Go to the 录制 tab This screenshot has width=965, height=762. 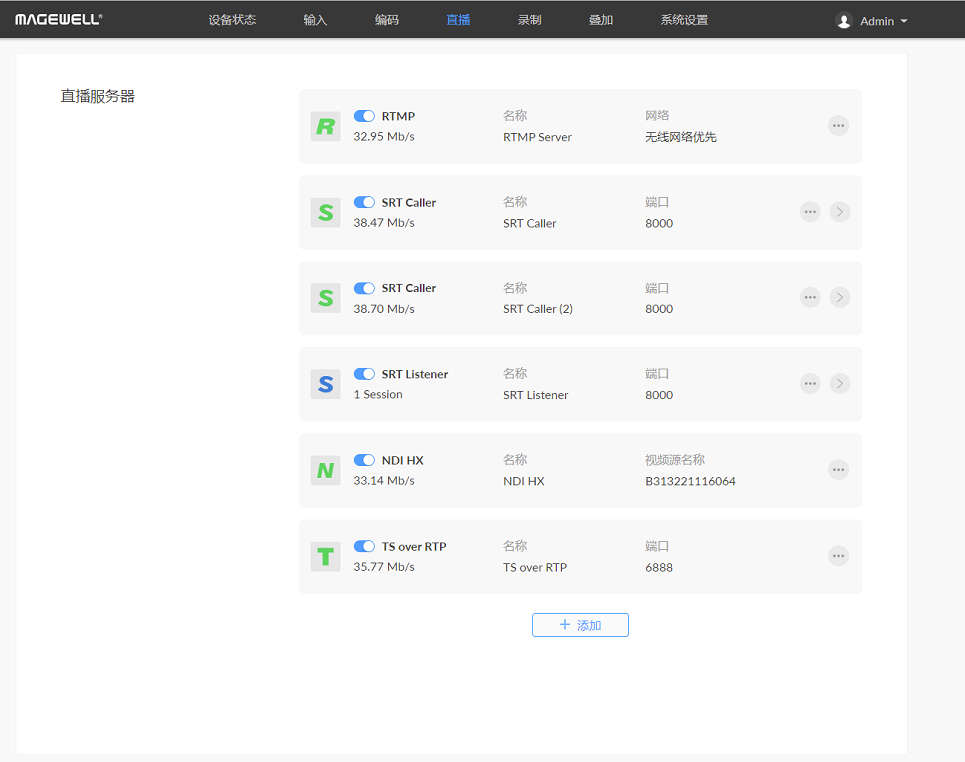coord(529,20)
